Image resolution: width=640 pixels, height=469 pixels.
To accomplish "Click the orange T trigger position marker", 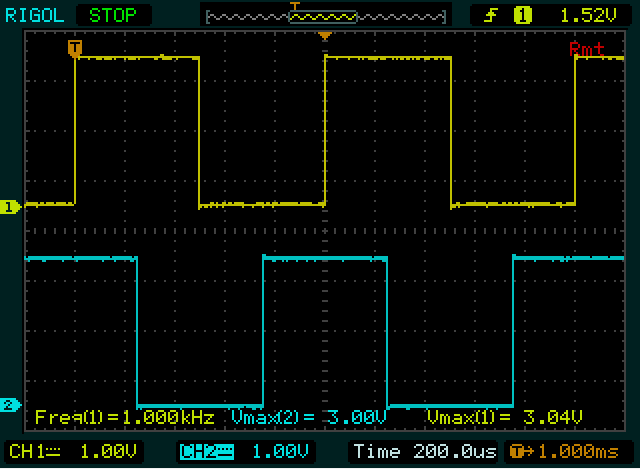I will [75, 49].
